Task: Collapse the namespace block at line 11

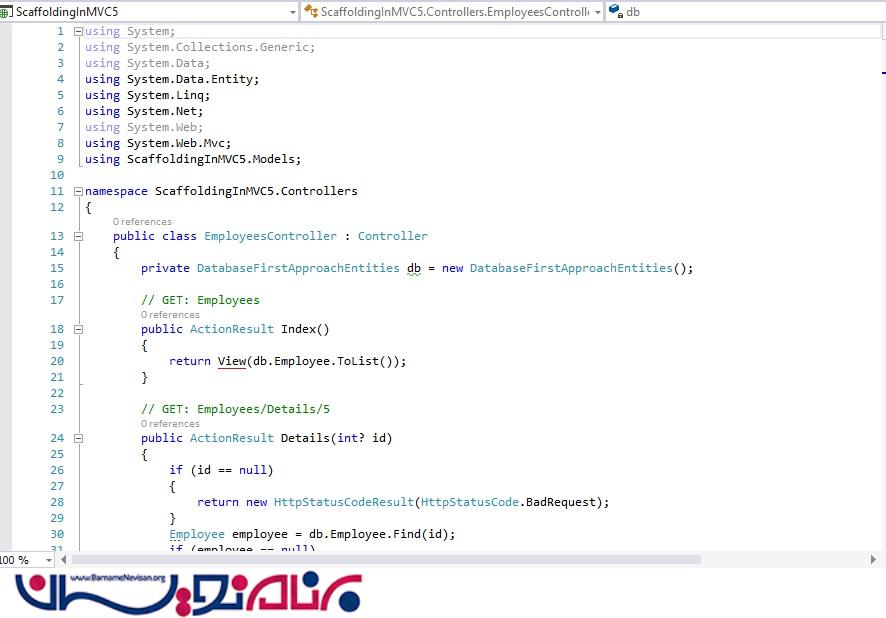Action: point(78,191)
